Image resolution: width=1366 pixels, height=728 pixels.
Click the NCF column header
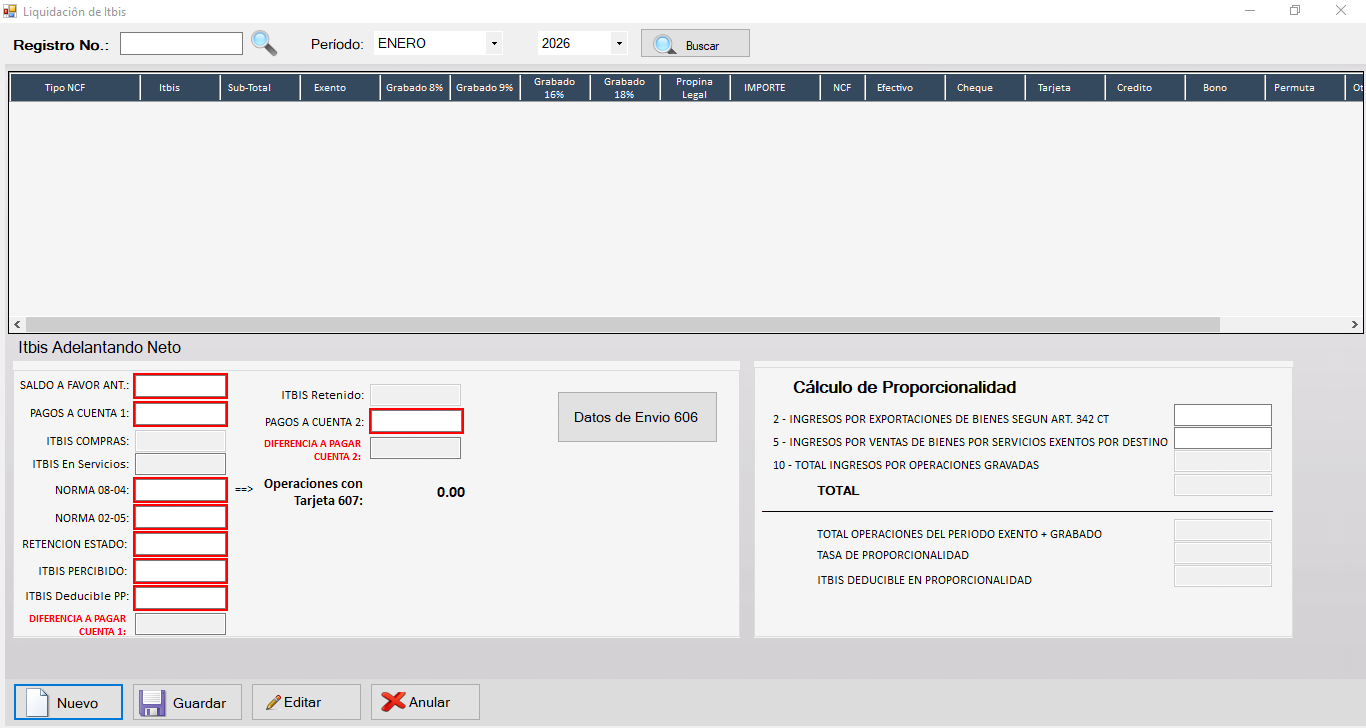pos(842,88)
